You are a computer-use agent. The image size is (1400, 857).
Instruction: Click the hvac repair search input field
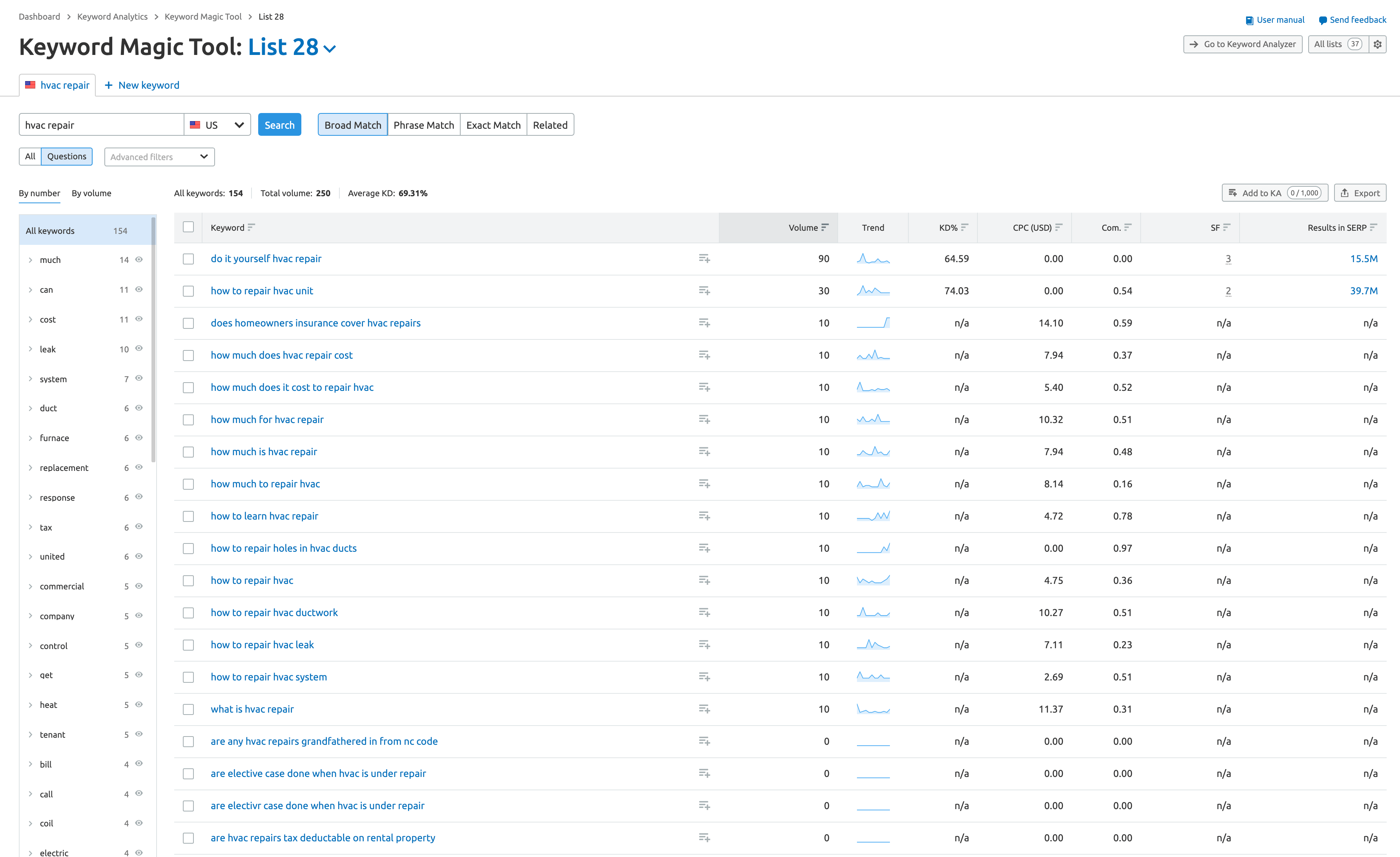(101, 125)
